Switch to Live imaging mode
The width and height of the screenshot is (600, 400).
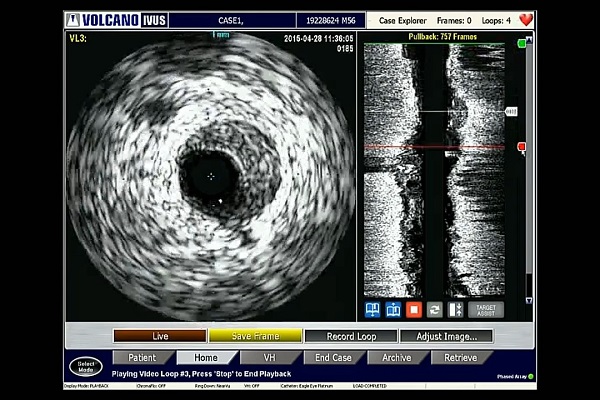pyautogui.click(x=160, y=336)
